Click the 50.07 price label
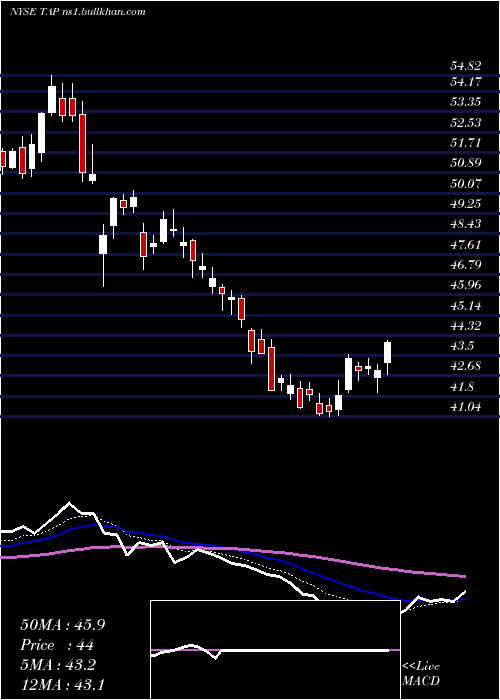Image resolution: width=500 pixels, height=700 pixels. pos(465,183)
